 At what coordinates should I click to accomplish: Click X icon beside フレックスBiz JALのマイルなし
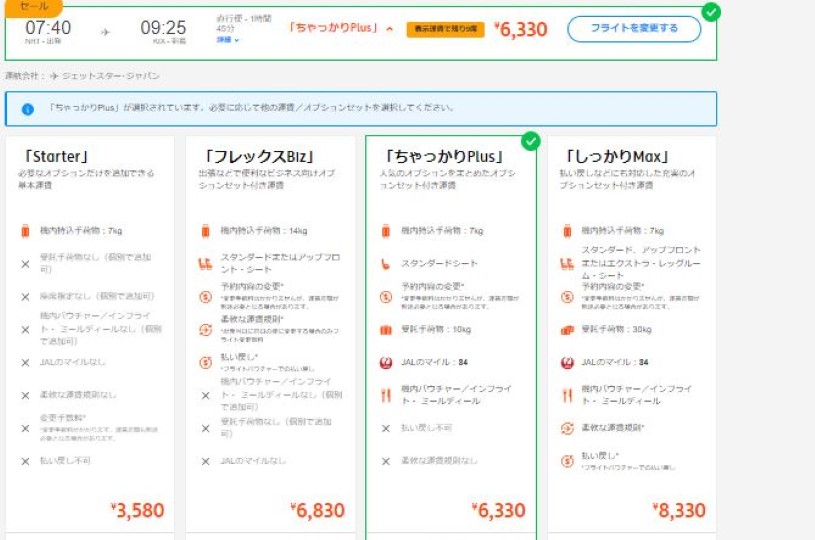(x=205, y=461)
